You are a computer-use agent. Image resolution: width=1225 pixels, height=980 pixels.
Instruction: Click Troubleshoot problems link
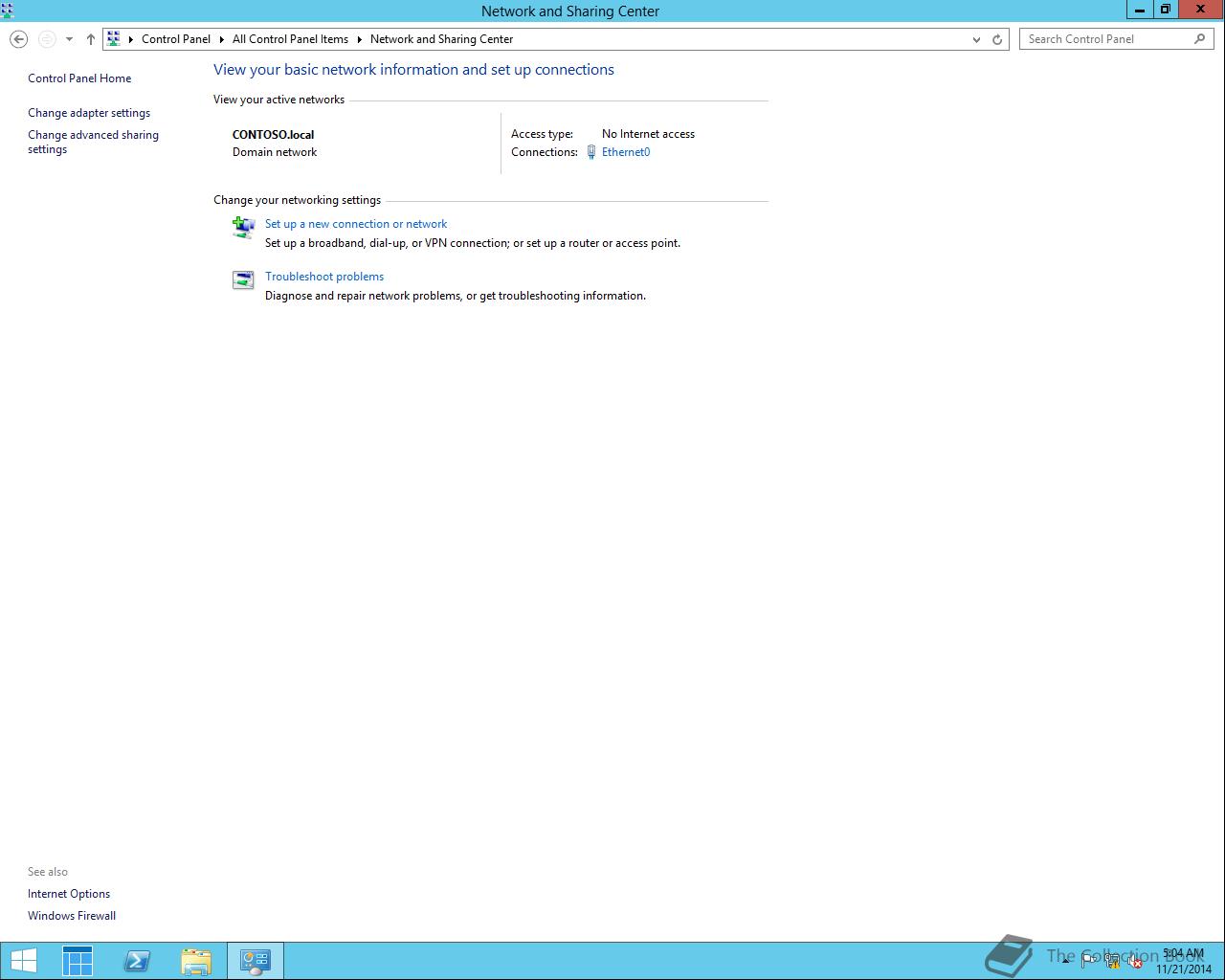pyautogui.click(x=324, y=277)
